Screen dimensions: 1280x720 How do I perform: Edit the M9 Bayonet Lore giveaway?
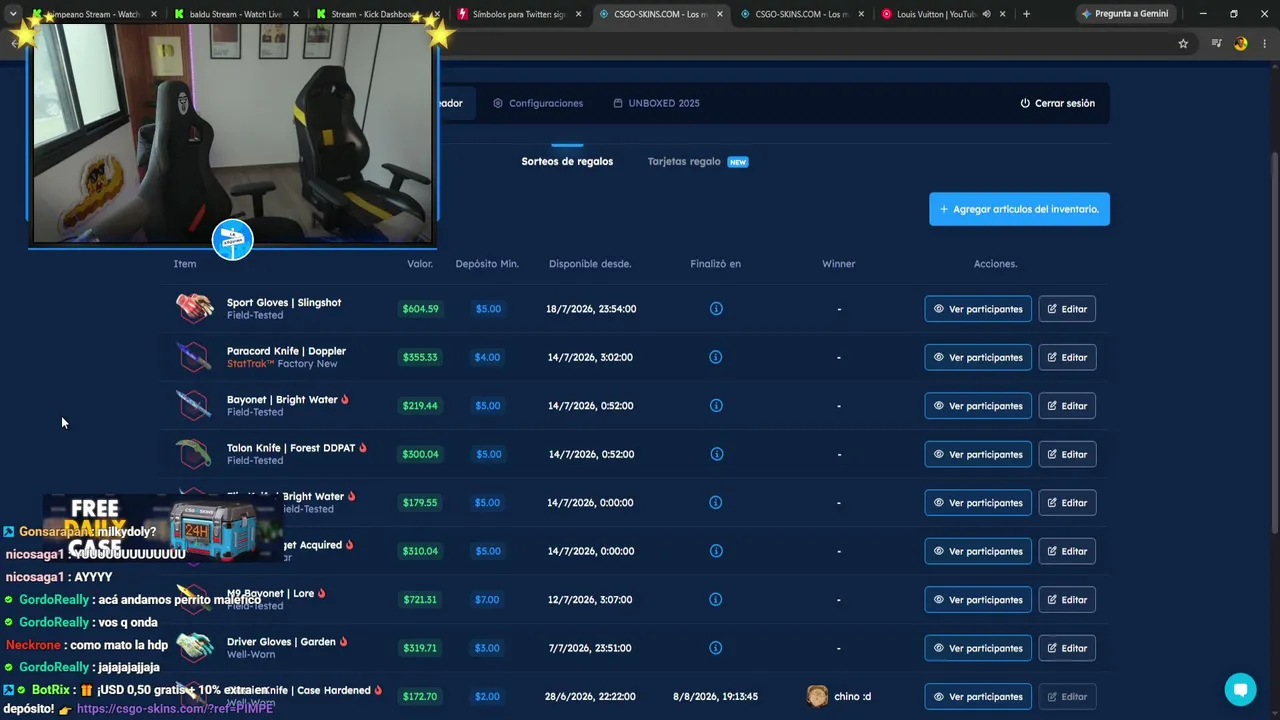(1067, 600)
